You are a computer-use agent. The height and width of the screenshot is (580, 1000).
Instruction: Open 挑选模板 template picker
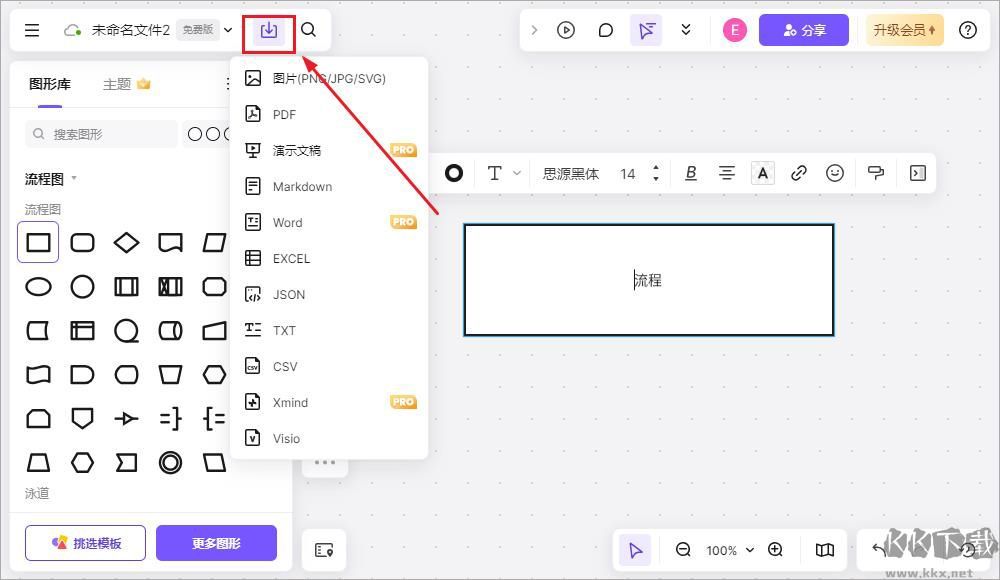click(85, 543)
